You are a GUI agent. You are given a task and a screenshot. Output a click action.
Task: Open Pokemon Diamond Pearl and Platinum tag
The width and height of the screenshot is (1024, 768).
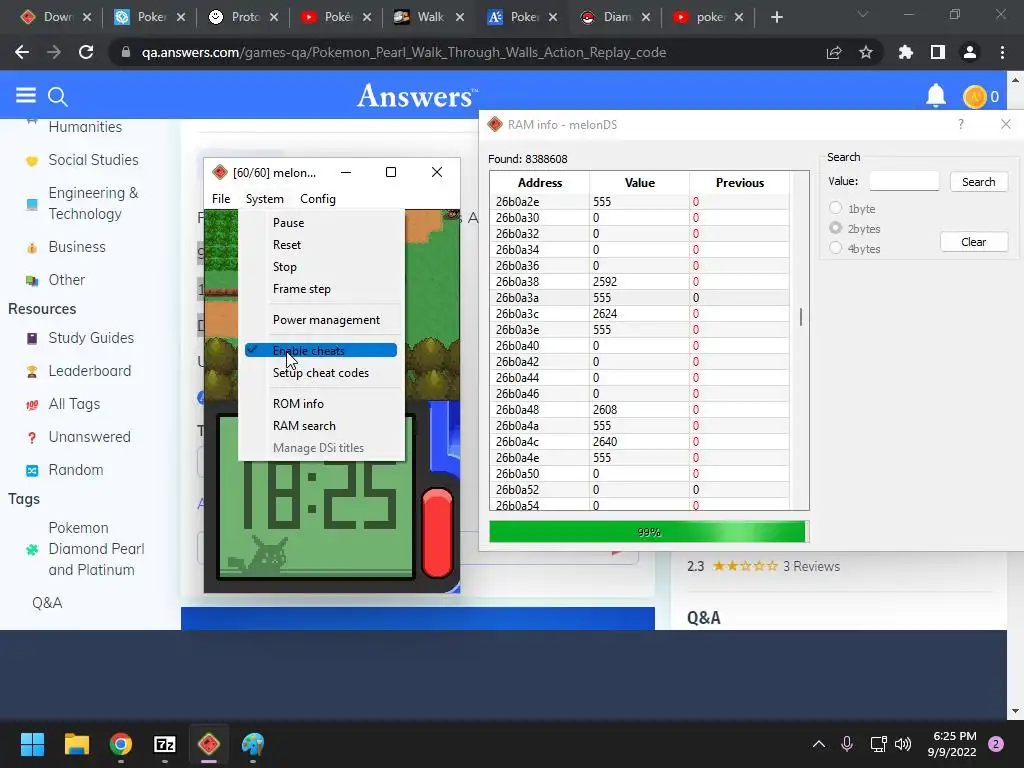click(x=96, y=549)
